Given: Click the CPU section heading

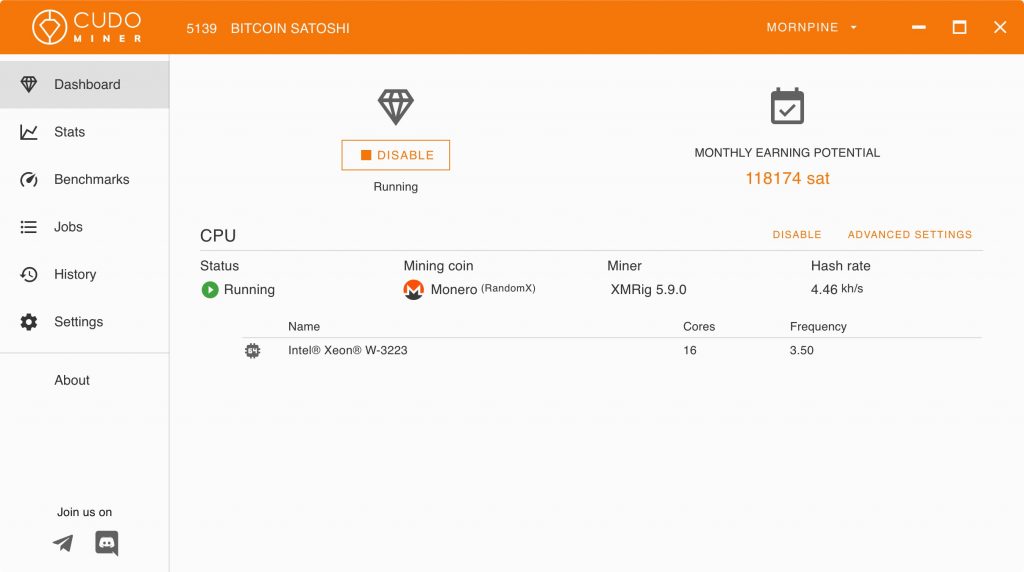Looking at the screenshot, I should pos(217,236).
